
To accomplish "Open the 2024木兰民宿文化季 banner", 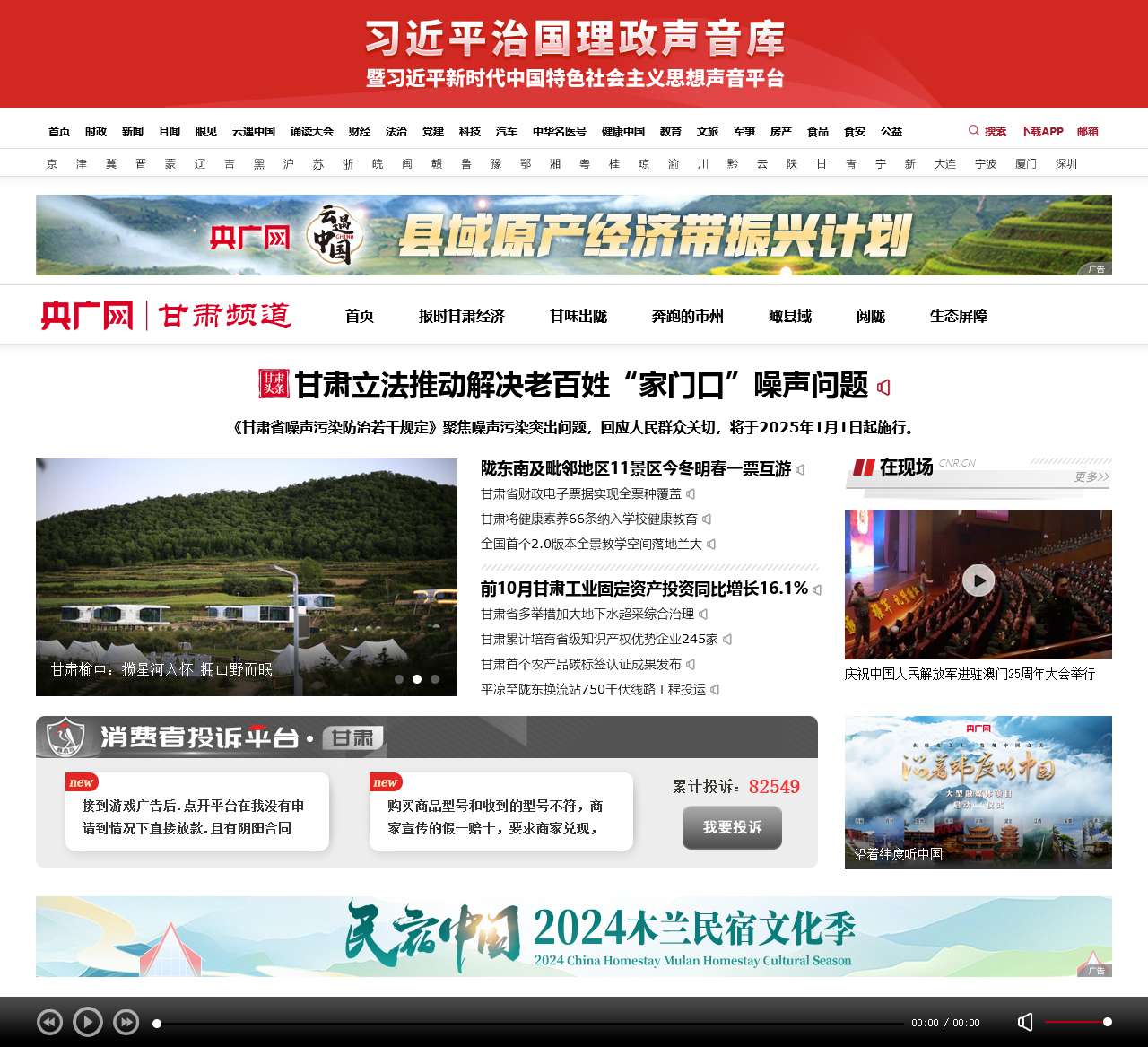I will coord(574,937).
